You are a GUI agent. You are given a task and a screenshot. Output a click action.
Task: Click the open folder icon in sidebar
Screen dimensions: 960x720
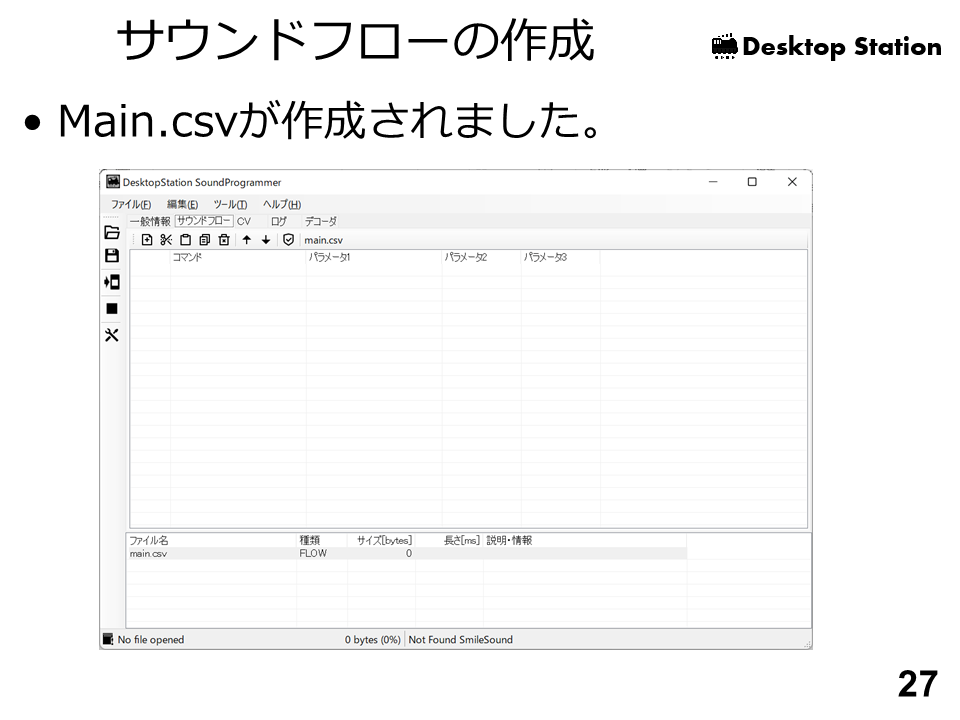[112, 232]
